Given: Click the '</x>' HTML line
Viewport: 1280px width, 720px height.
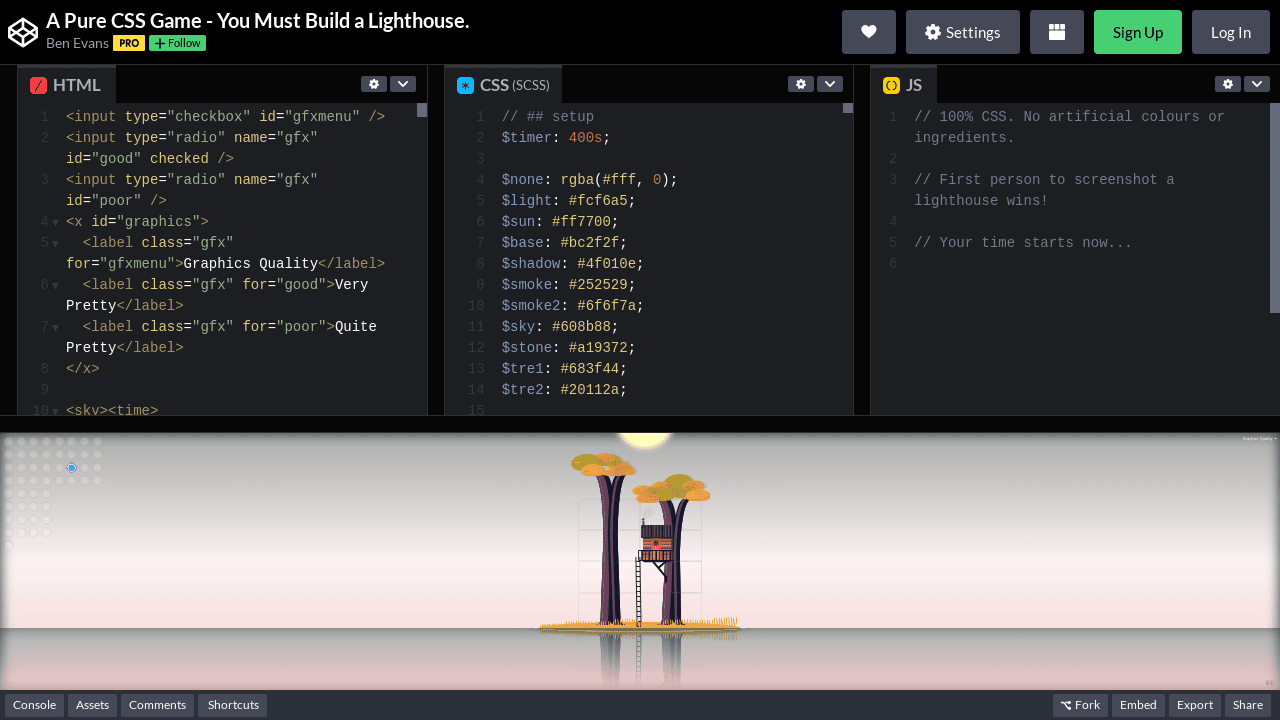Looking at the screenshot, I should pyautogui.click(x=83, y=369).
